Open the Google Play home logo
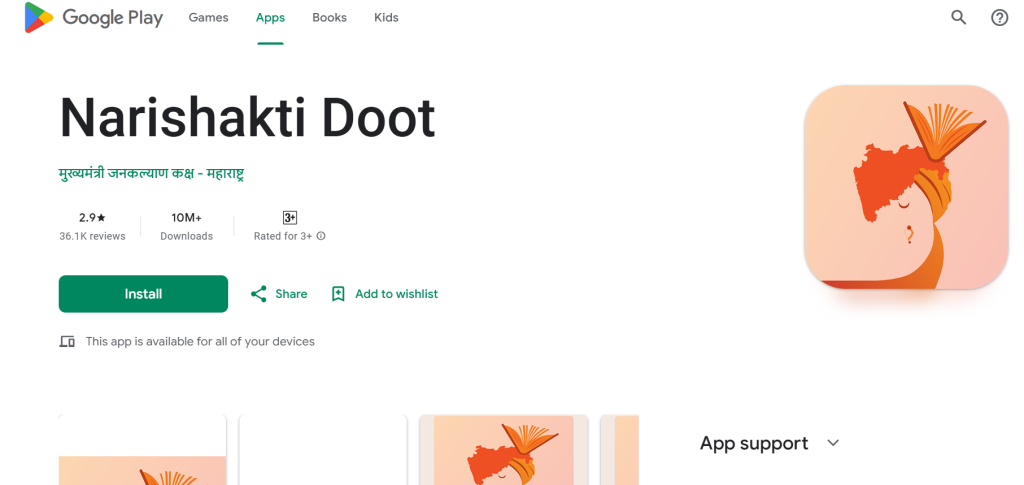Viewport: 1024px width, 485px height. (x=93, y=18)
